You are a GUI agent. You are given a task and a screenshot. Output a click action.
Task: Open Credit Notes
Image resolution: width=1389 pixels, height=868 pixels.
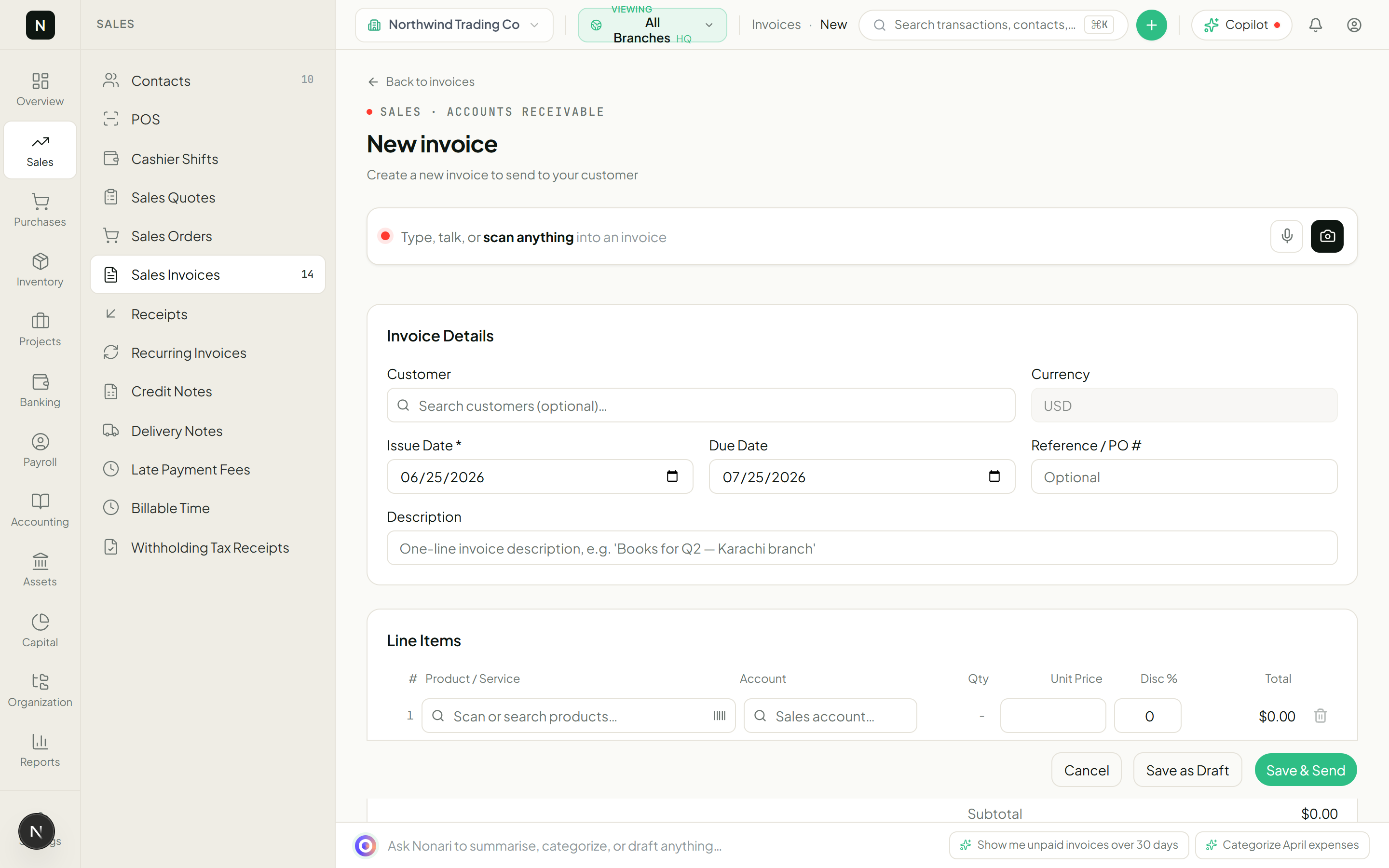tap(208, 391)
